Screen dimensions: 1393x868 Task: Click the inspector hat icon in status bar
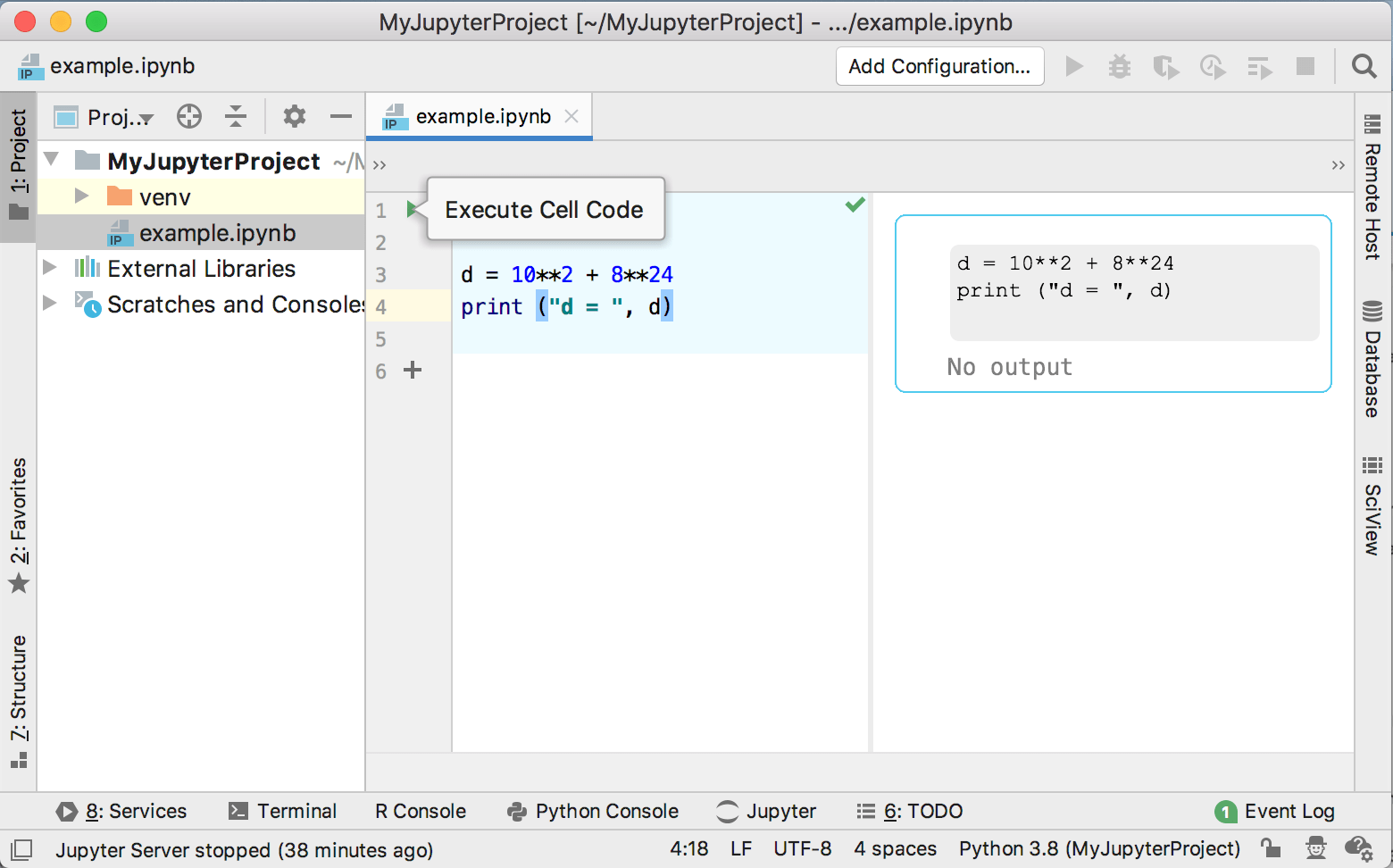click(x=1315, y=848)
